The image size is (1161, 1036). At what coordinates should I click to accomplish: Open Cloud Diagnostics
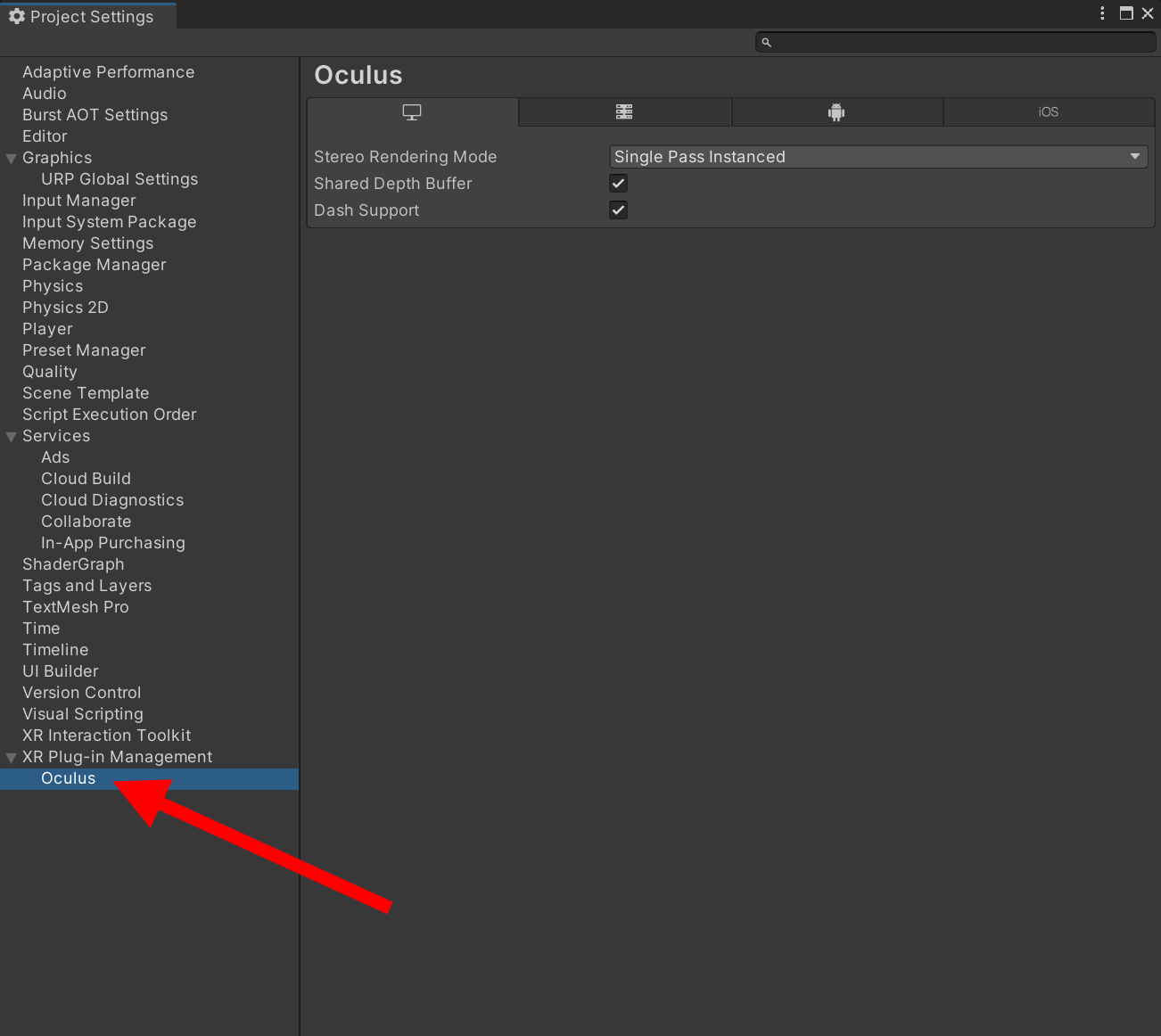112,500
